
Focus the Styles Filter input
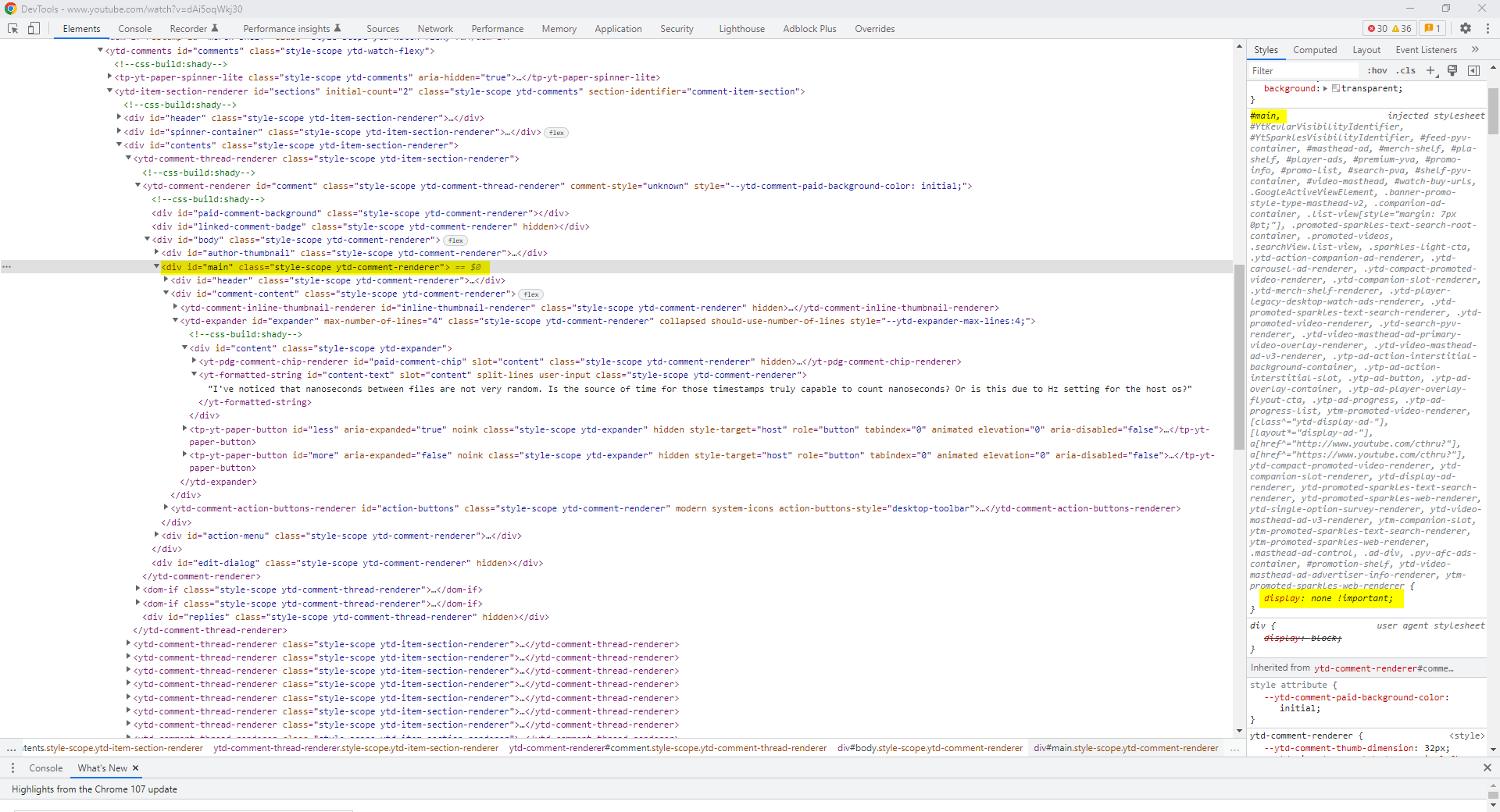[x=1305, y=70]
